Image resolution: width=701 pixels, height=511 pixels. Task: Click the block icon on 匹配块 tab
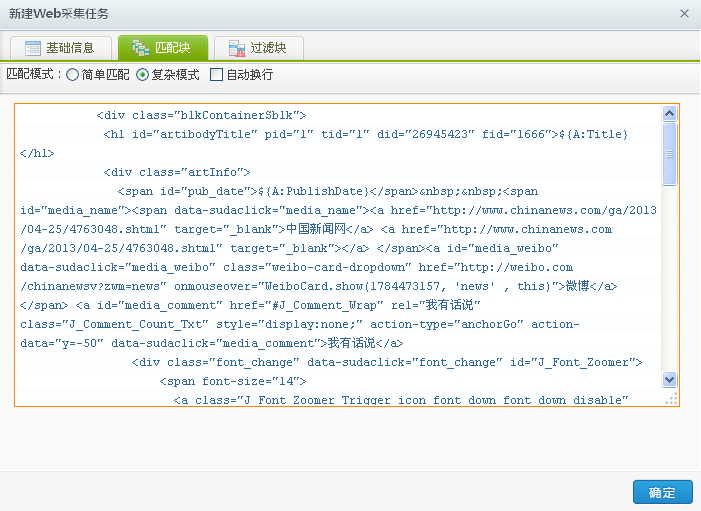tap(140, 48)
